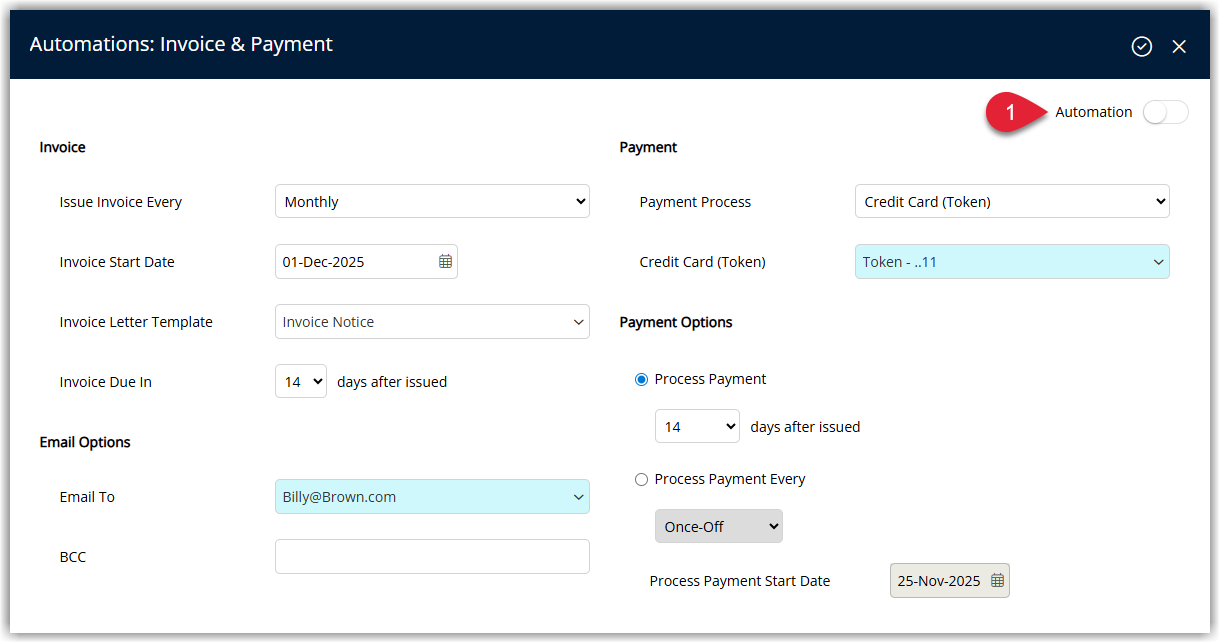The height and width of the screenshot is (643, 1220).
Task: Open calendar icon for Process Payment Start Date
Action: [x=997, y=581]
